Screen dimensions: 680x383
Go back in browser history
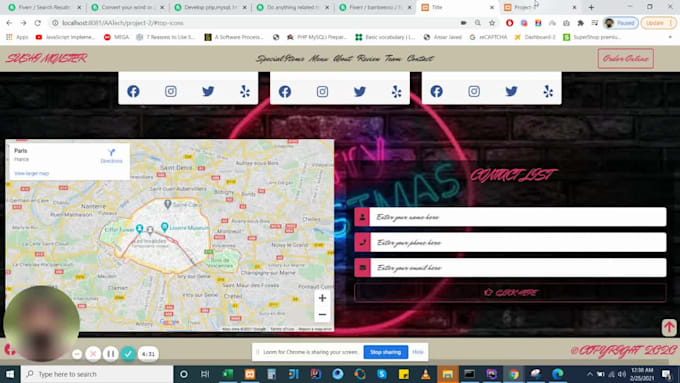click(9, 23)
